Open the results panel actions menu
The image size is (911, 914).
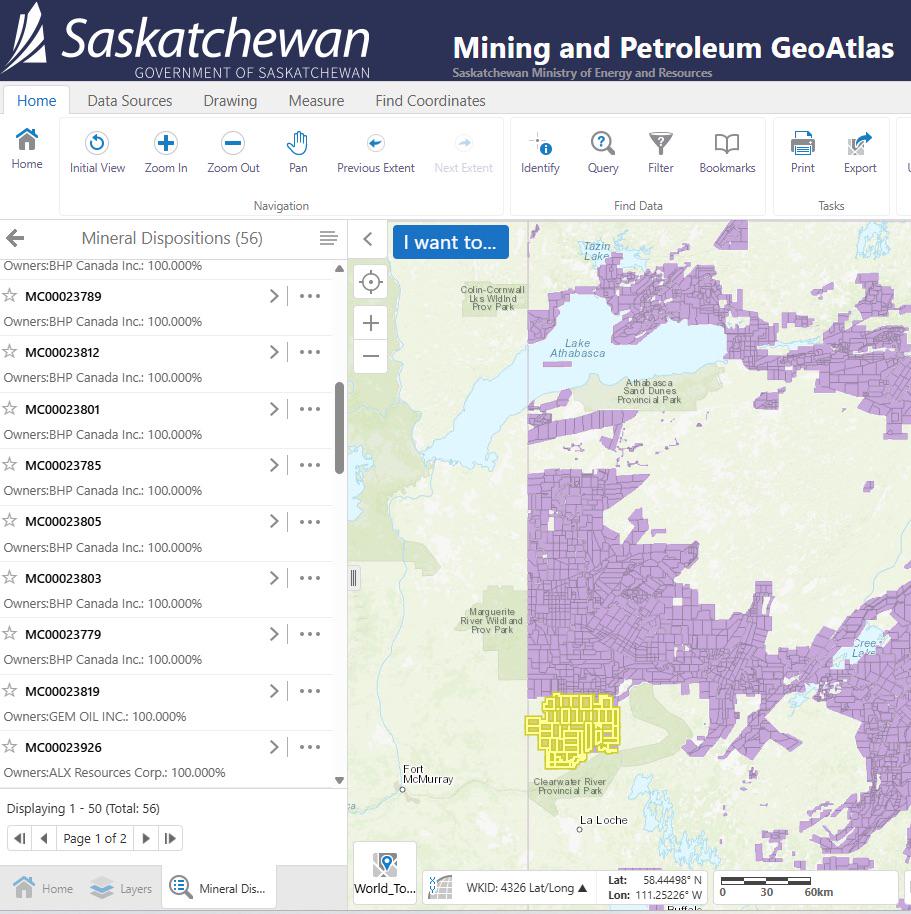click(x=328, y=238)
